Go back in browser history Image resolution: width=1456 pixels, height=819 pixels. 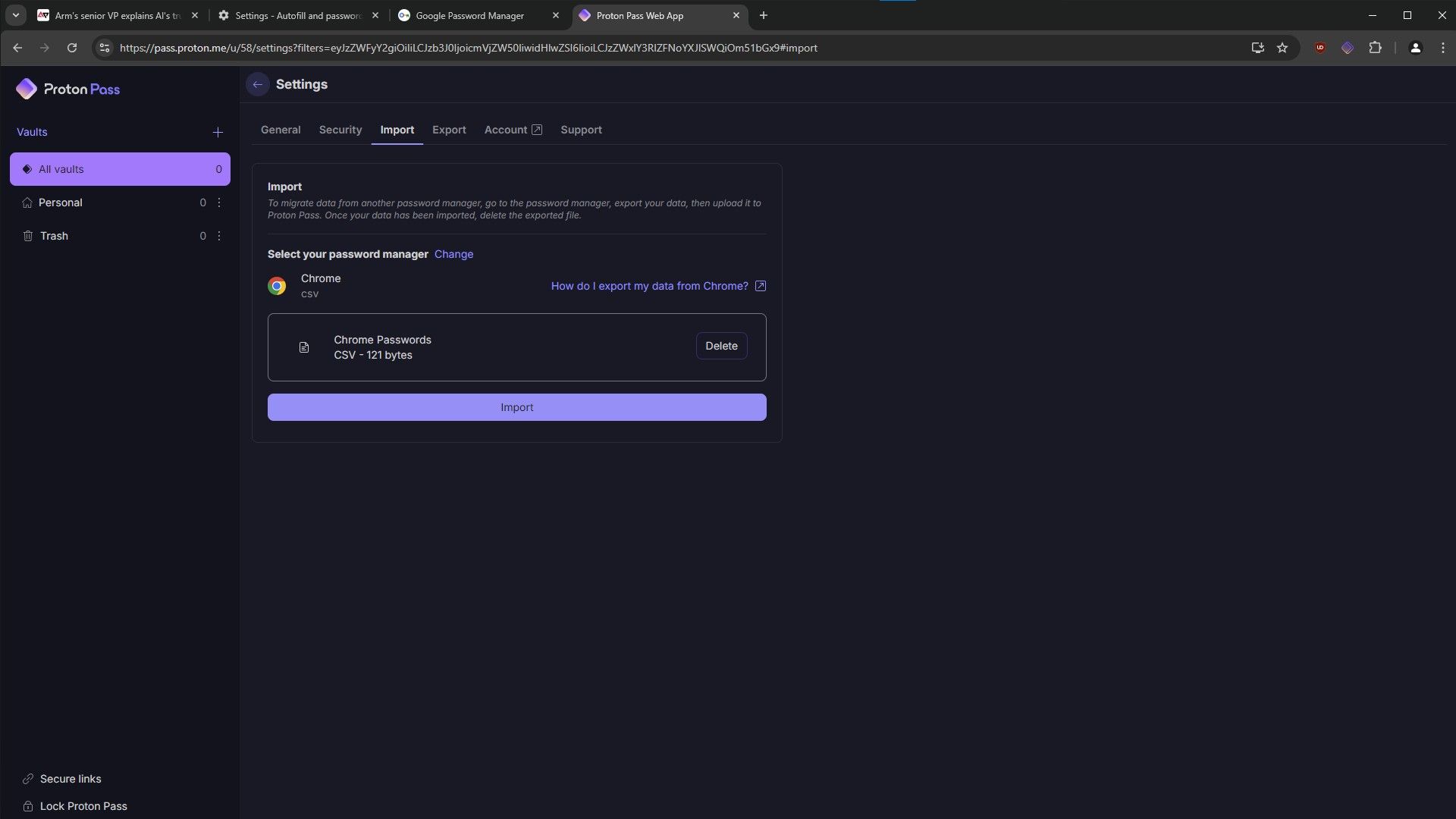(x=17, y=48)
